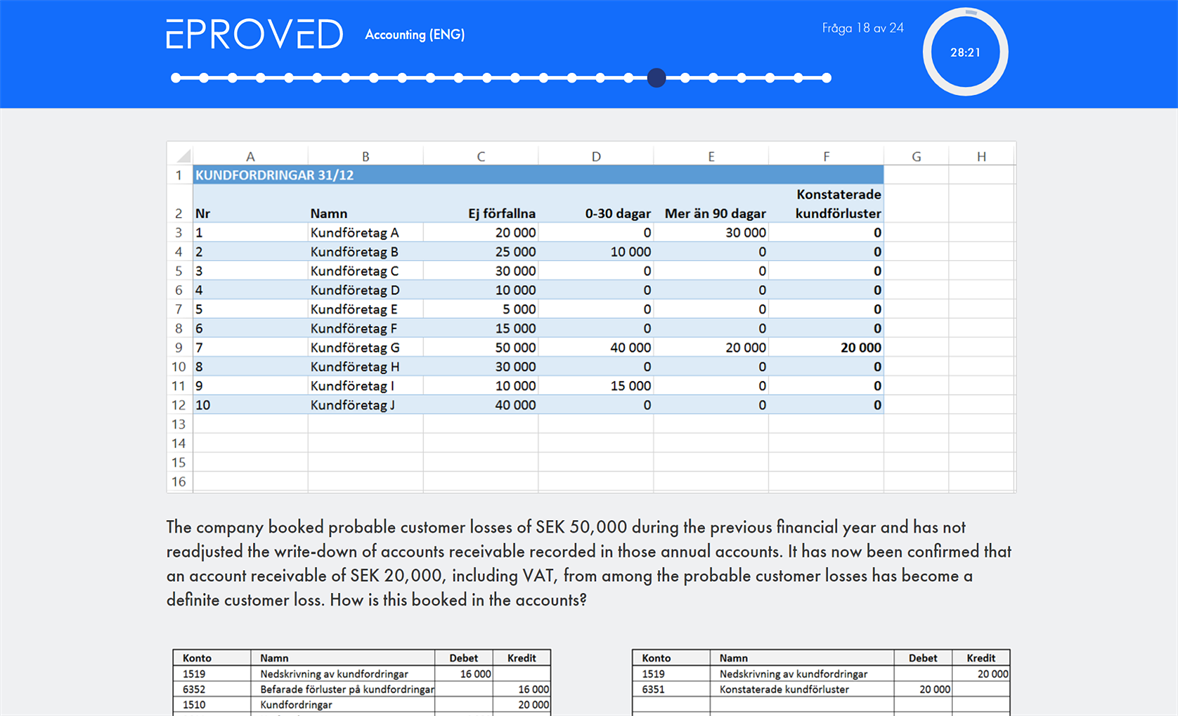The height and width of the screenshot is (716, 1178).
Task: Click the spreadsheet select-all corner triangle
Action: point(181,156)
